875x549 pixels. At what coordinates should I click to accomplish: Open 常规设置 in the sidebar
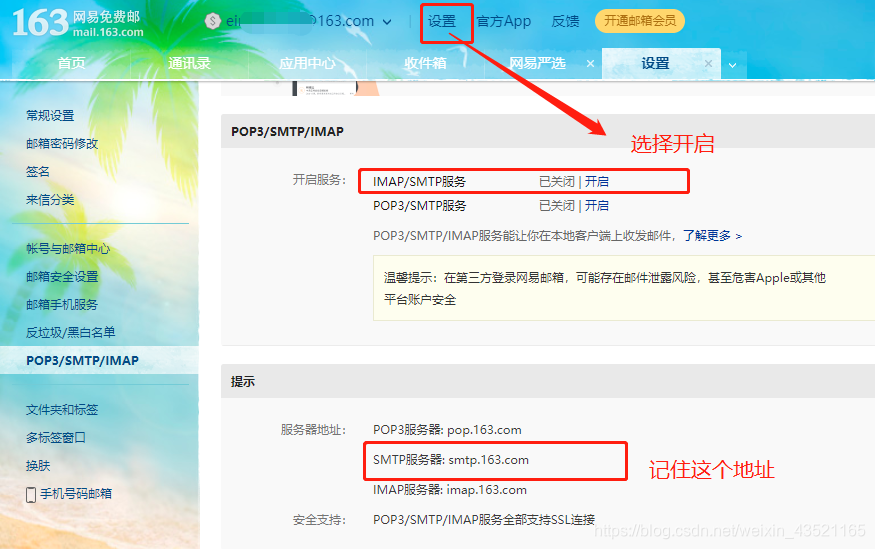coord(50,115)
